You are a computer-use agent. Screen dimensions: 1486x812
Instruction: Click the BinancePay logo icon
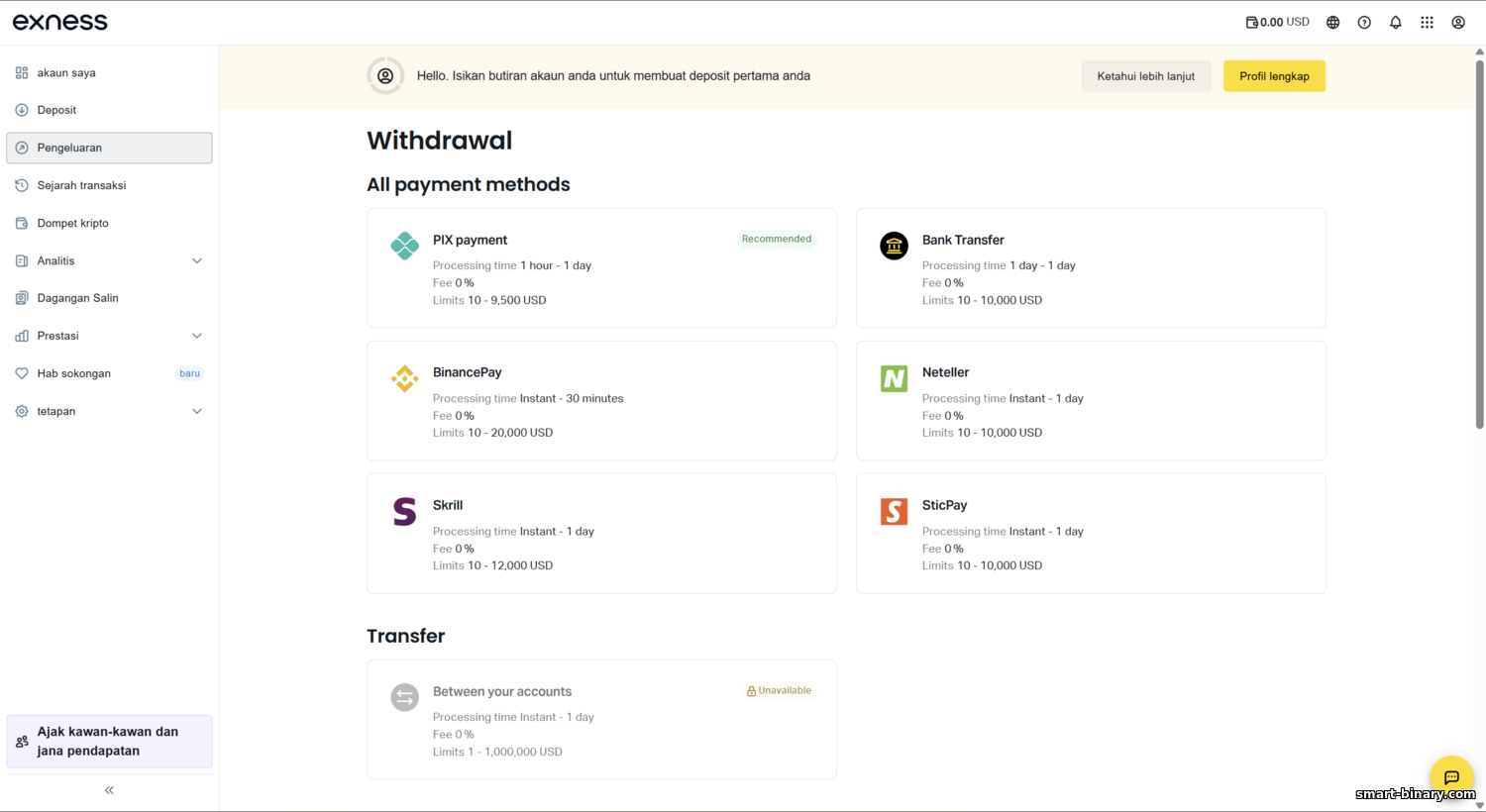click(404, 378)
